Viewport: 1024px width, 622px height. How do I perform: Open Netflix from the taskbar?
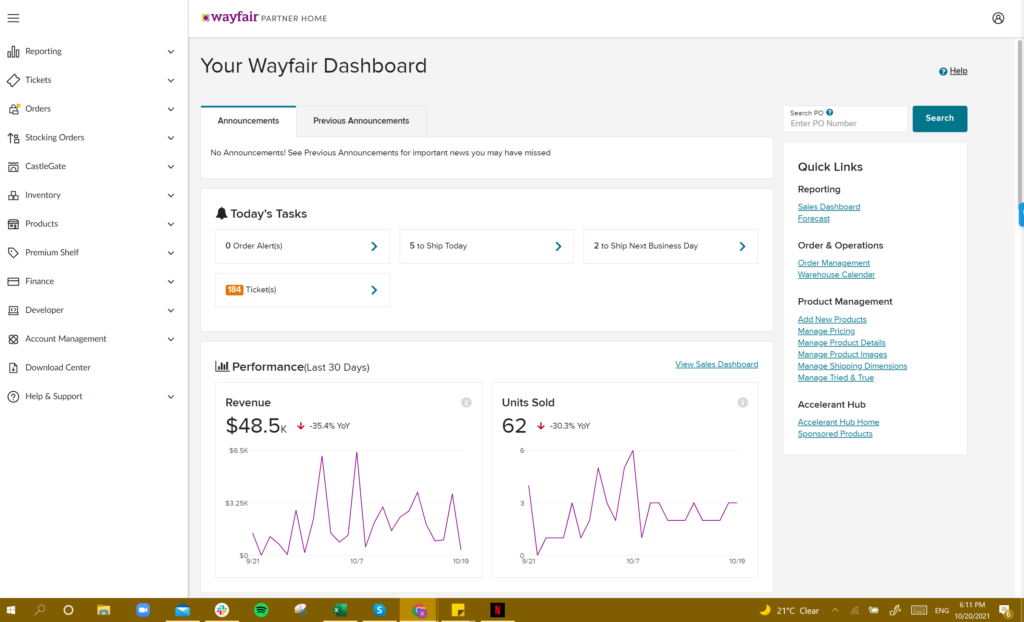click(497, 610)
